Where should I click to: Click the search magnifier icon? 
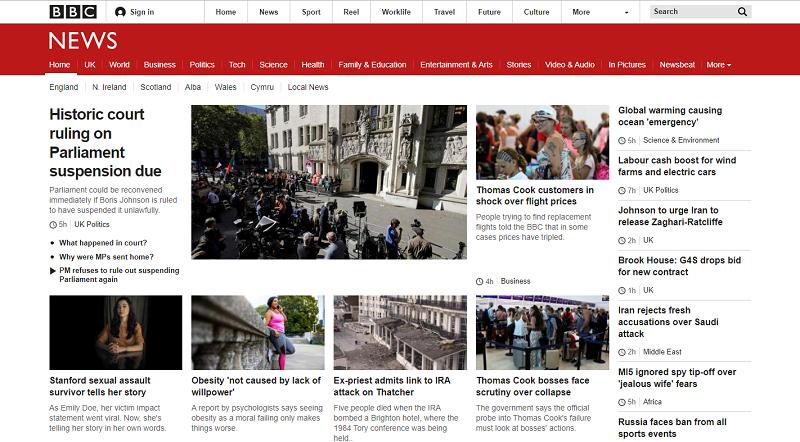click(x=742, y=12)
